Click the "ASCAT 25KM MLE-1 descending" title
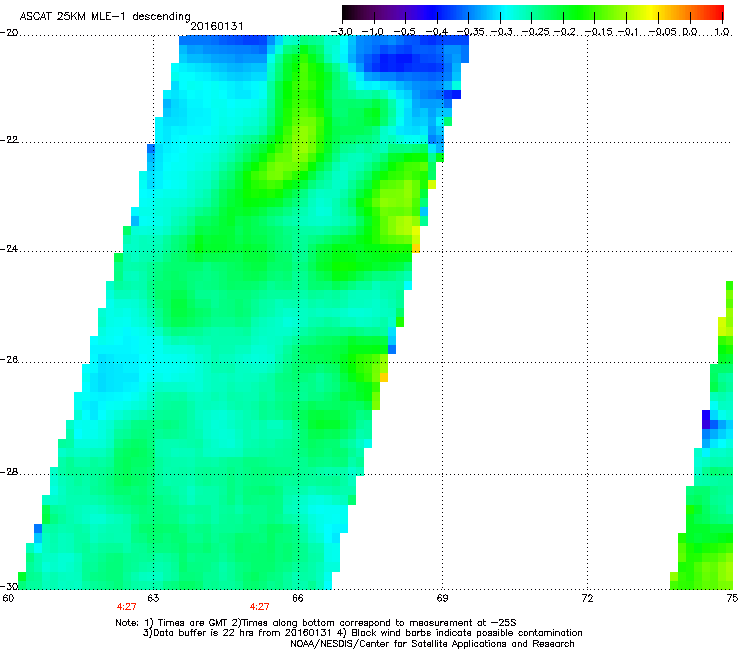The height and width of the screenshot is (650, 740). 105,16
